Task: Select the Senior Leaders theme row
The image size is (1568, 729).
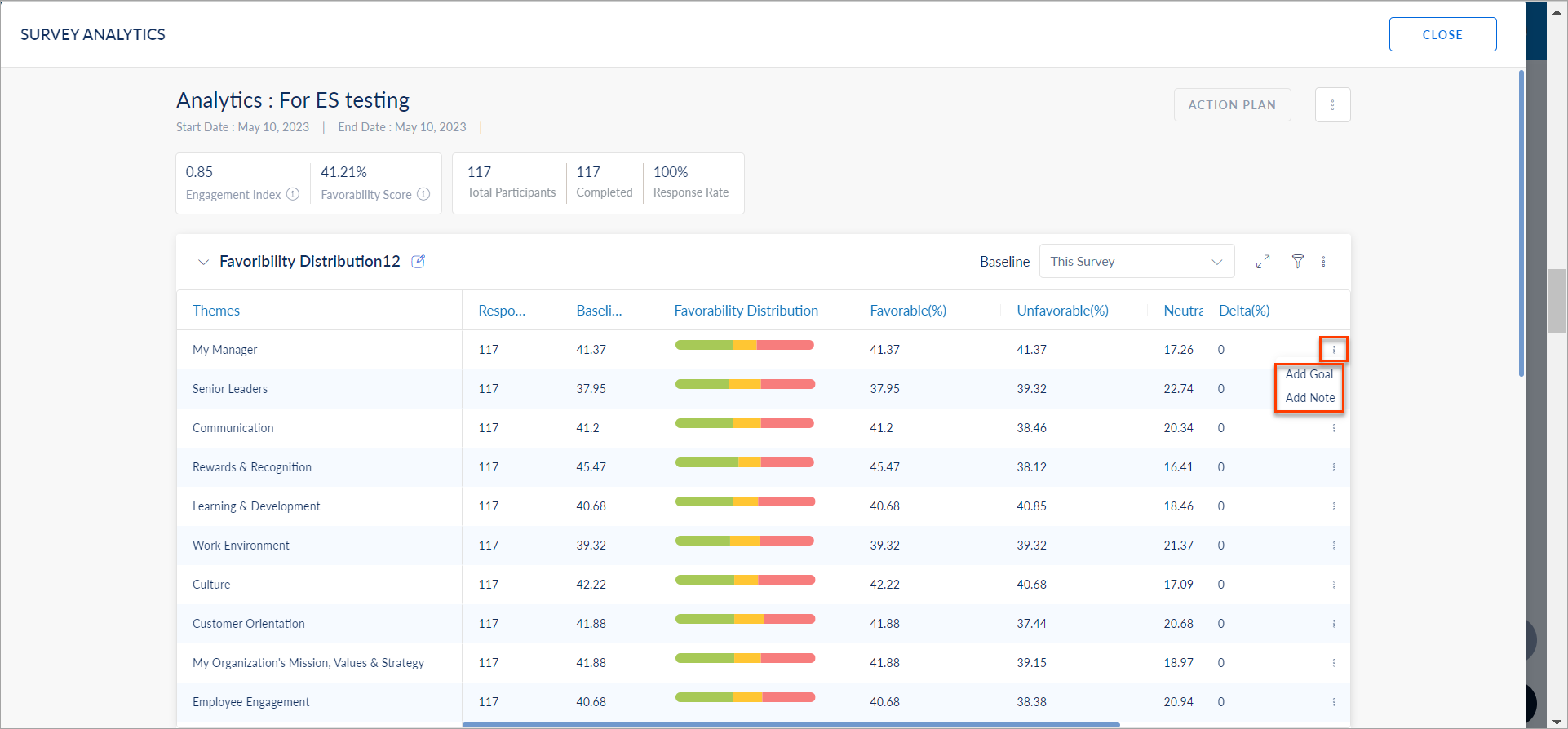Action: pyautogui.click(x=763, y=389)
